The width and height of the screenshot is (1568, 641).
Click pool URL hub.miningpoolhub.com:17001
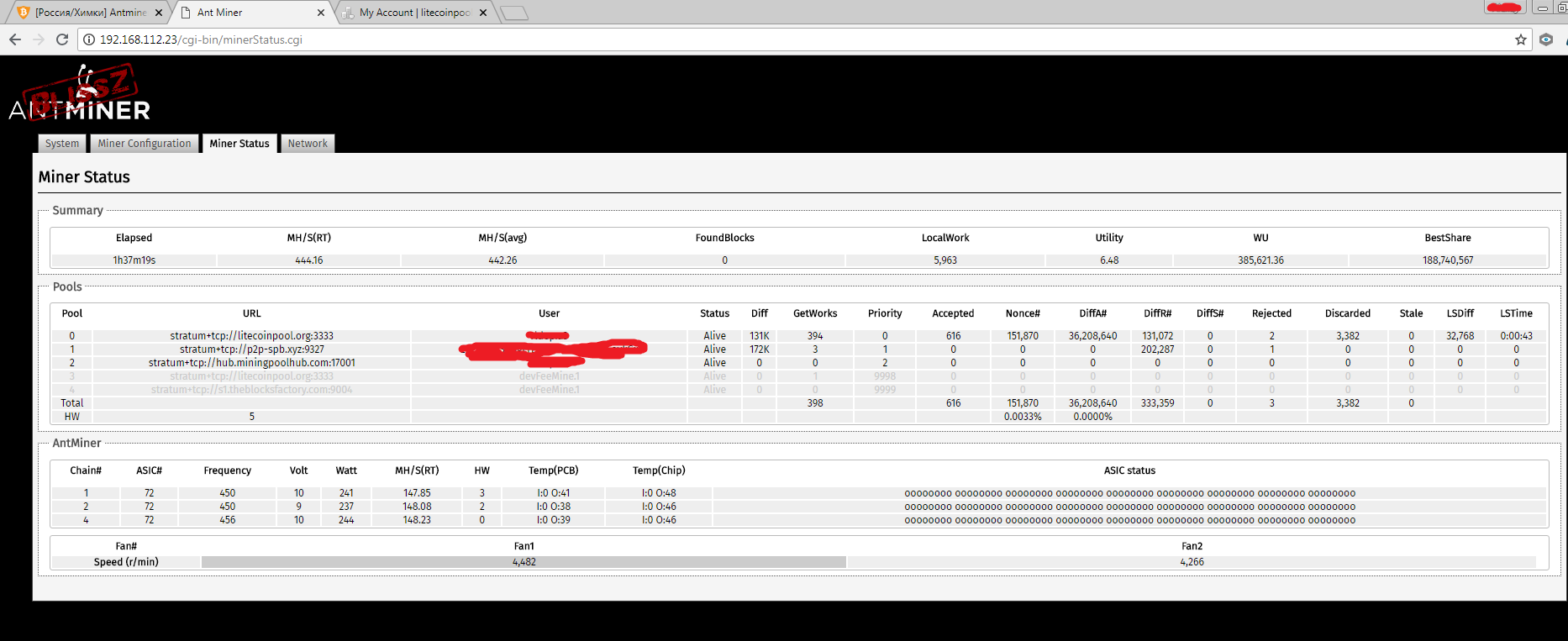coord(252,363)
